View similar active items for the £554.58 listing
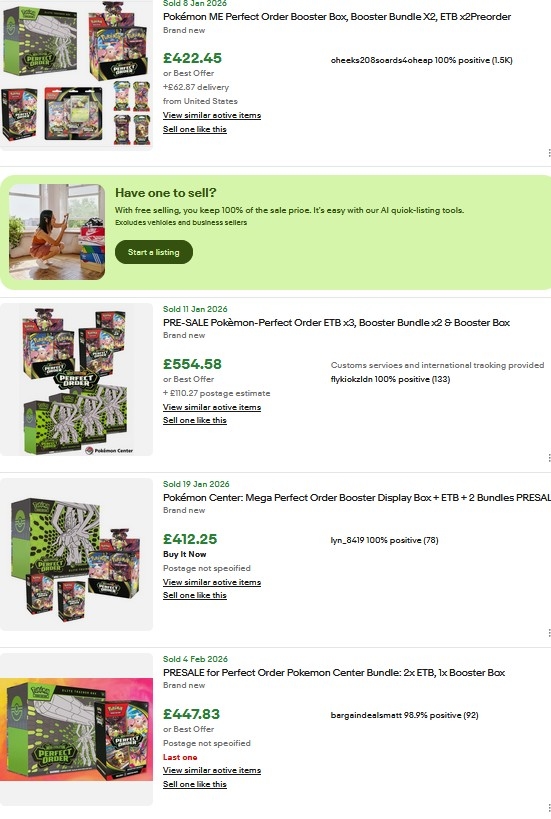This screenshot has width=551, height=819. (212, 407)
